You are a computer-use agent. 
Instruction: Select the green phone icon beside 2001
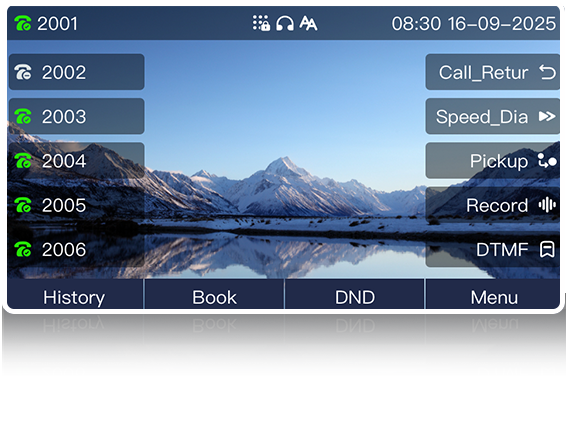[x=23, y=24]
